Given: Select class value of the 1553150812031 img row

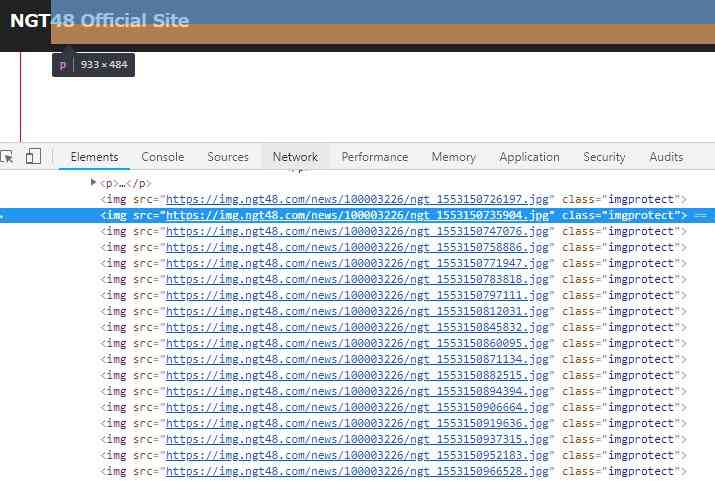Looking at the screenshot, I should pyautogui.click(x=641, y=311).
